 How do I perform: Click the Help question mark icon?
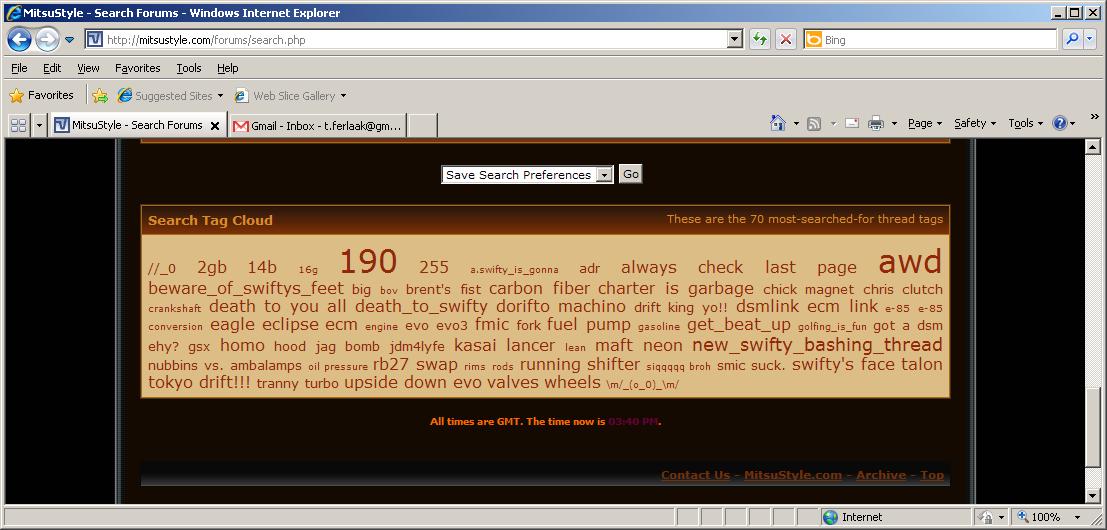[x=1059, y=123]
